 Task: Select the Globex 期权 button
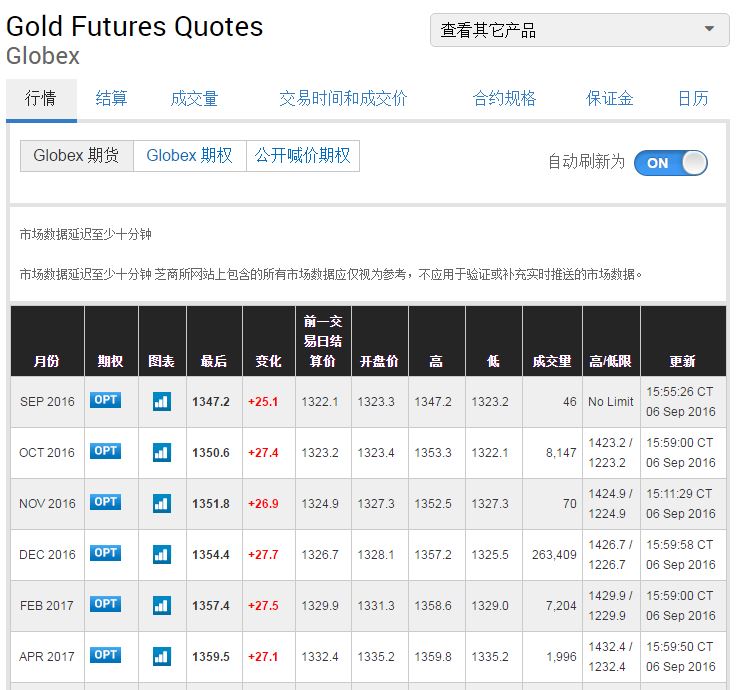click(x=189, y=156)
